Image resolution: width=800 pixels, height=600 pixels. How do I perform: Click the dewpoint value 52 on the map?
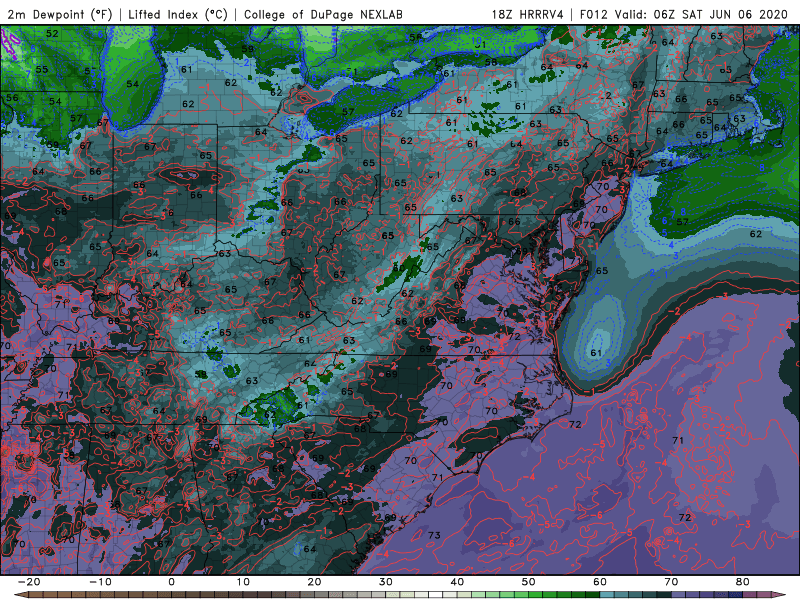point(52,34)
